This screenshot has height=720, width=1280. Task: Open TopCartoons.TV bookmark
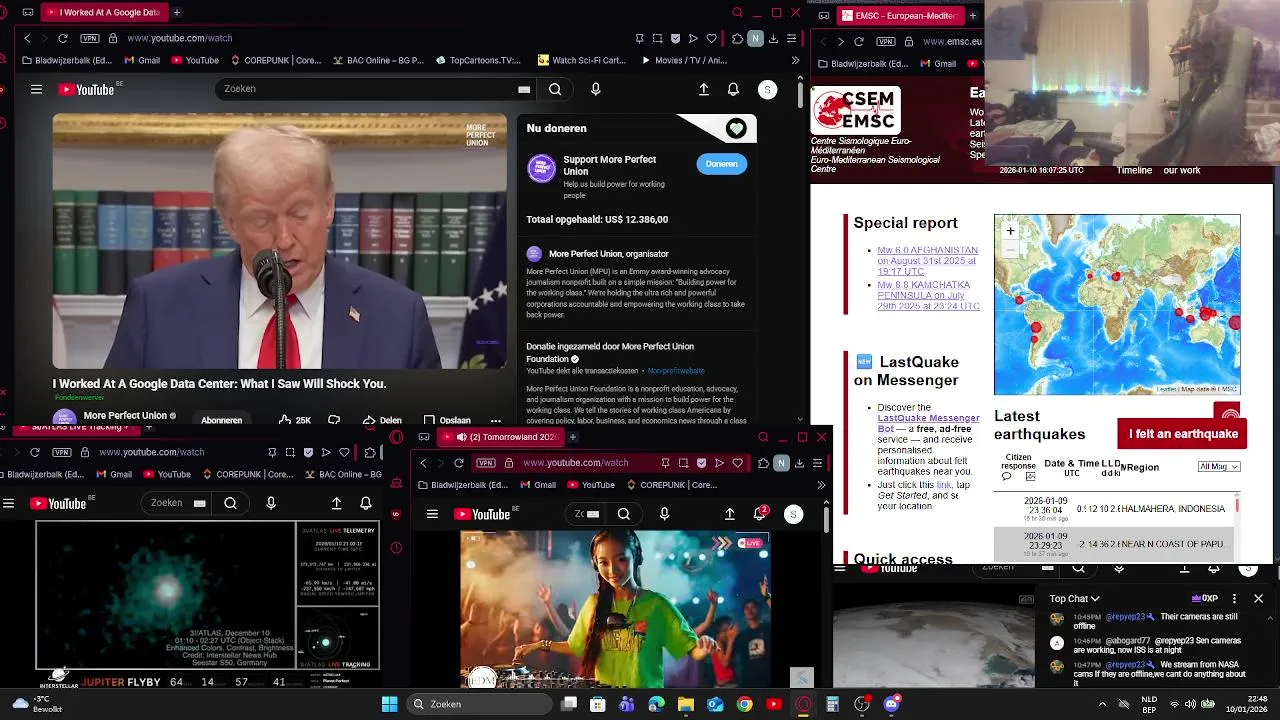point(478,60)
